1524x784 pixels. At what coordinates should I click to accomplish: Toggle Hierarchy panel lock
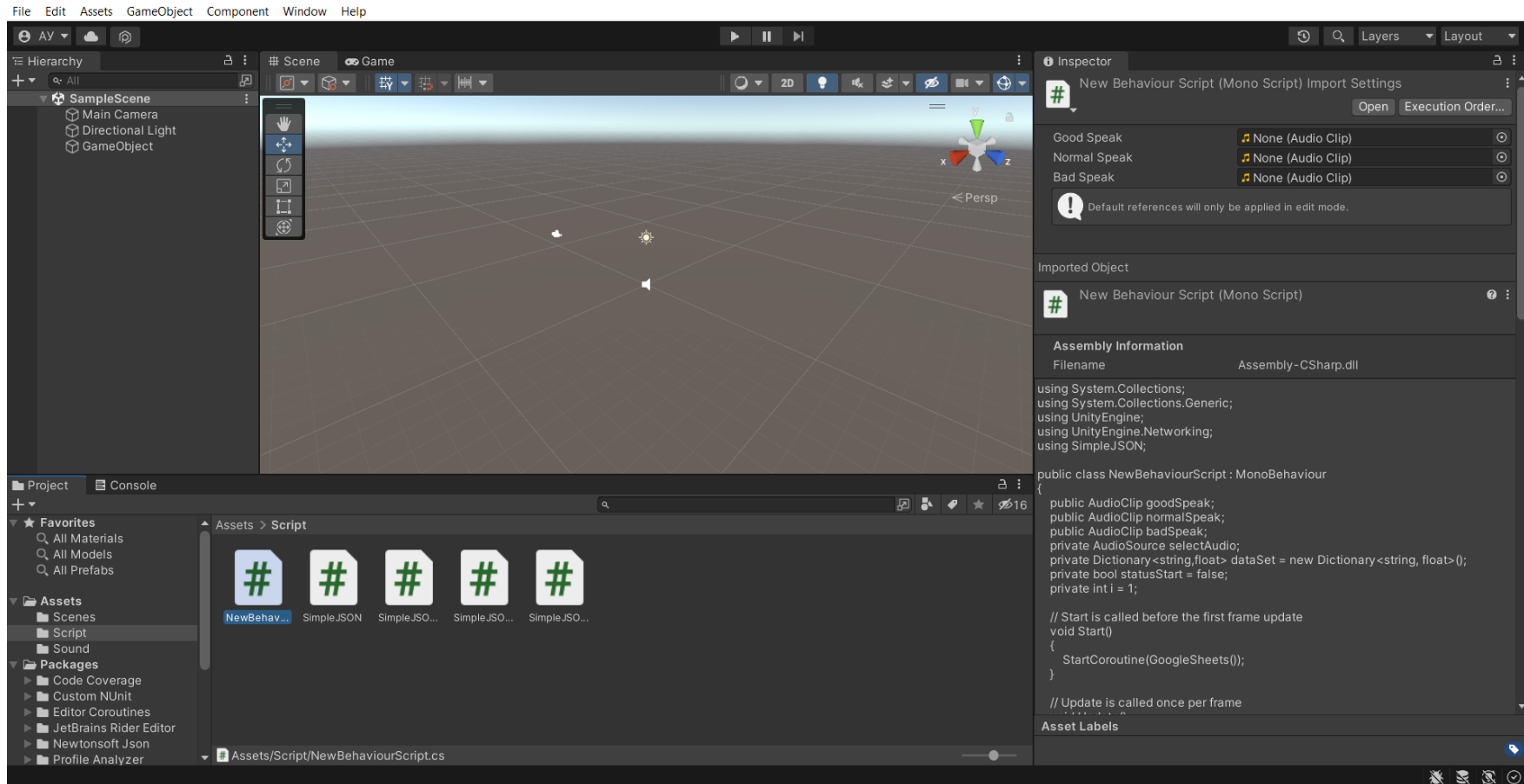coord(228,61)
